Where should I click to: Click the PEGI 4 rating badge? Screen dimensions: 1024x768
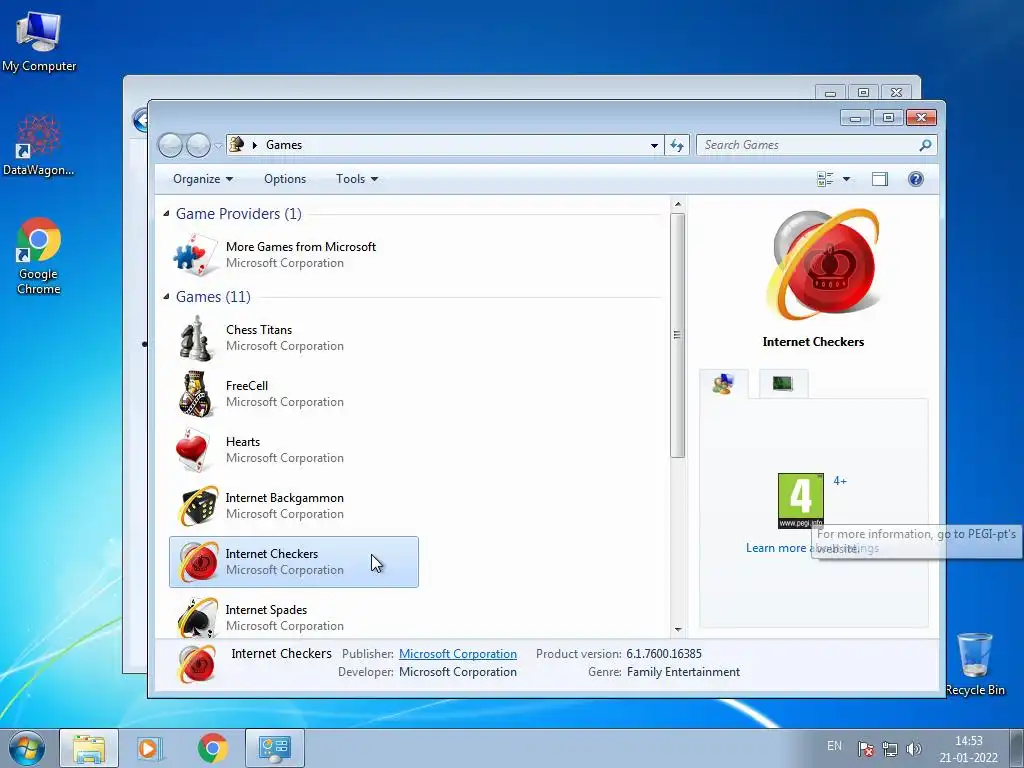pos(801,501)
